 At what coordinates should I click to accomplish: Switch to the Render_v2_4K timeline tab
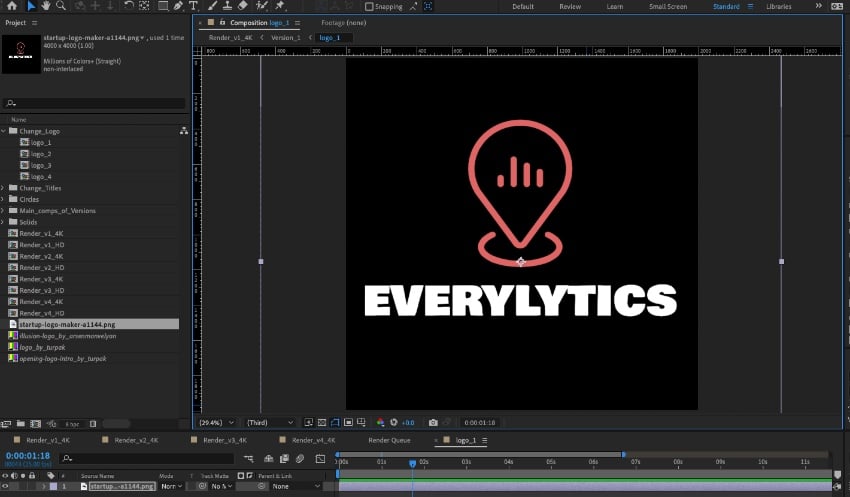pos(136,440)
